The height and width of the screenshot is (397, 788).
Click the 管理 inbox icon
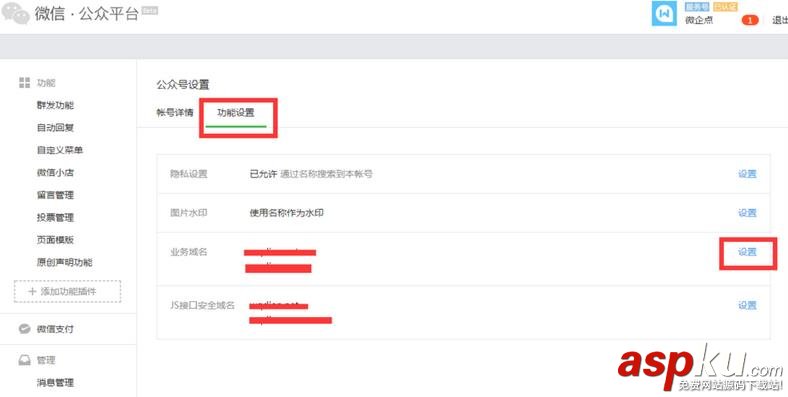click(x=24, y=360)
